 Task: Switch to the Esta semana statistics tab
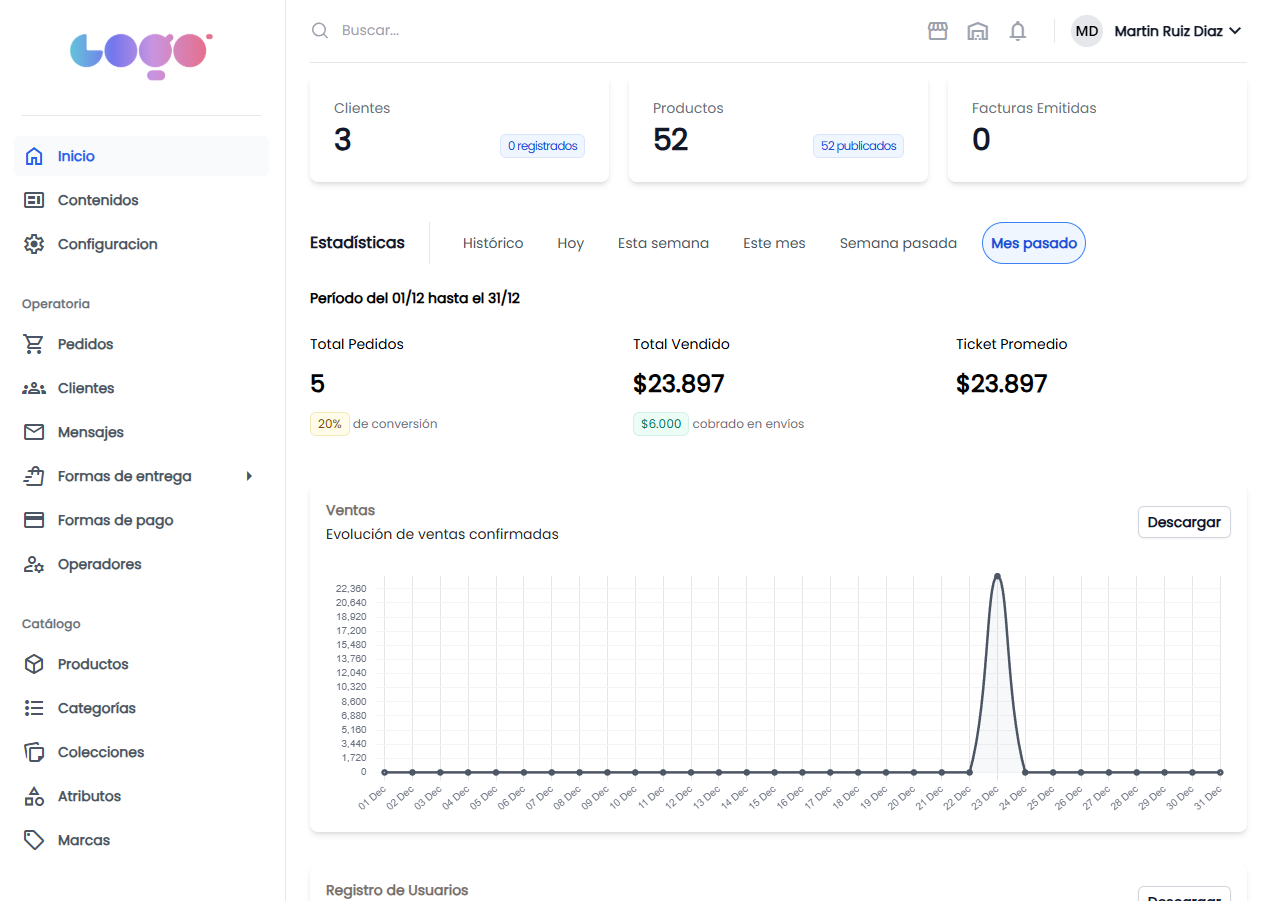pyautogui.click(x=663, y=242)
